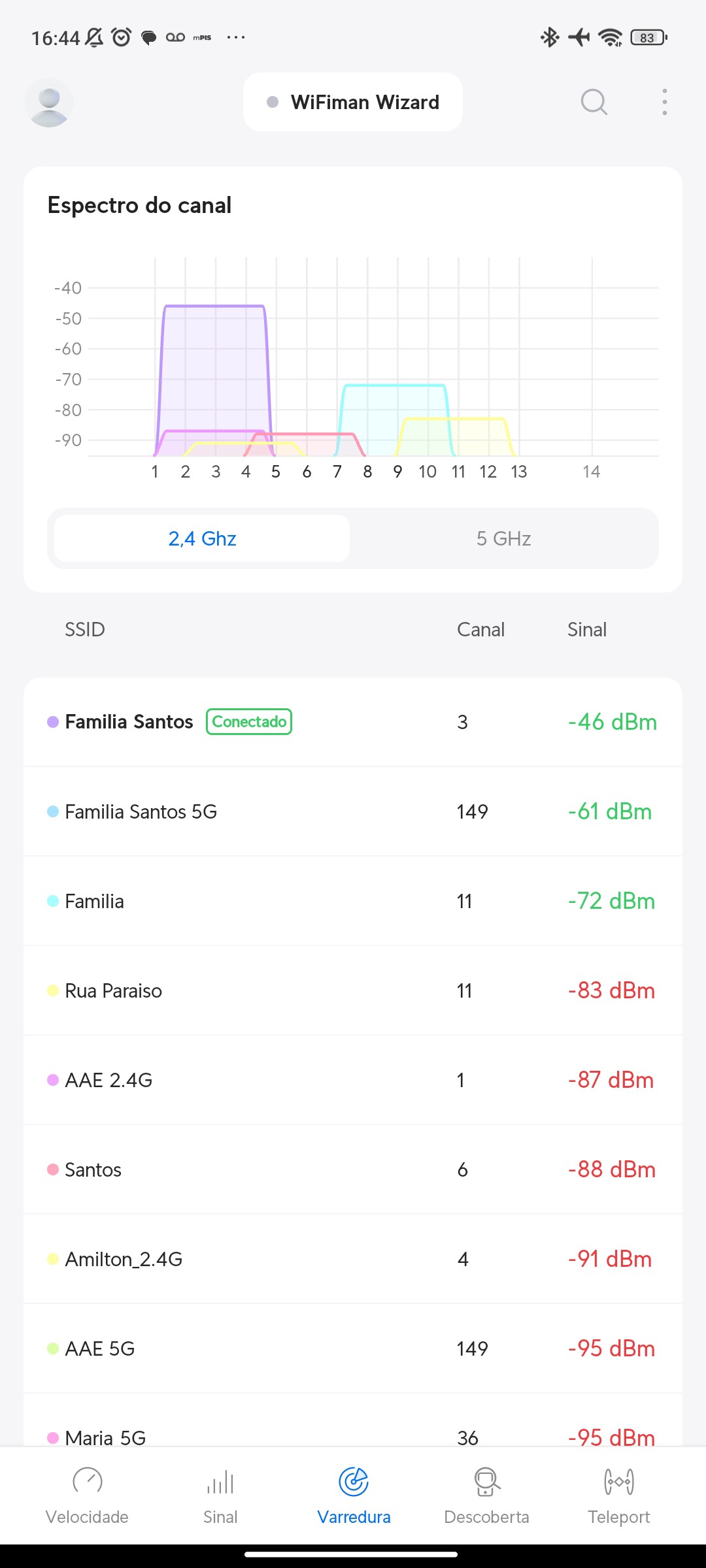
Task: Open the three-dot overflow menu
Action: point(664,102)
